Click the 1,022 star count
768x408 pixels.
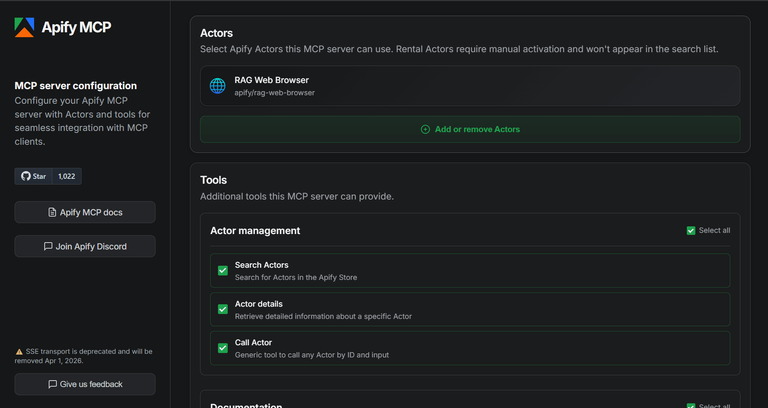[x=67, y=176]
